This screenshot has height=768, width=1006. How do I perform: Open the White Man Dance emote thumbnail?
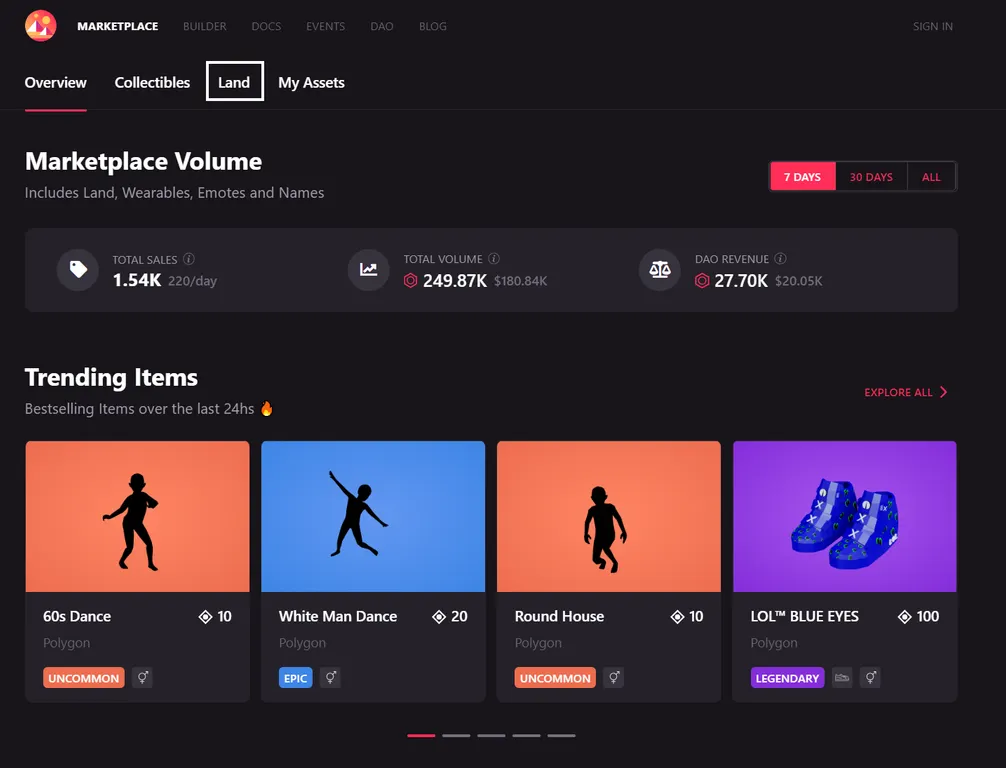coord(373,516)
